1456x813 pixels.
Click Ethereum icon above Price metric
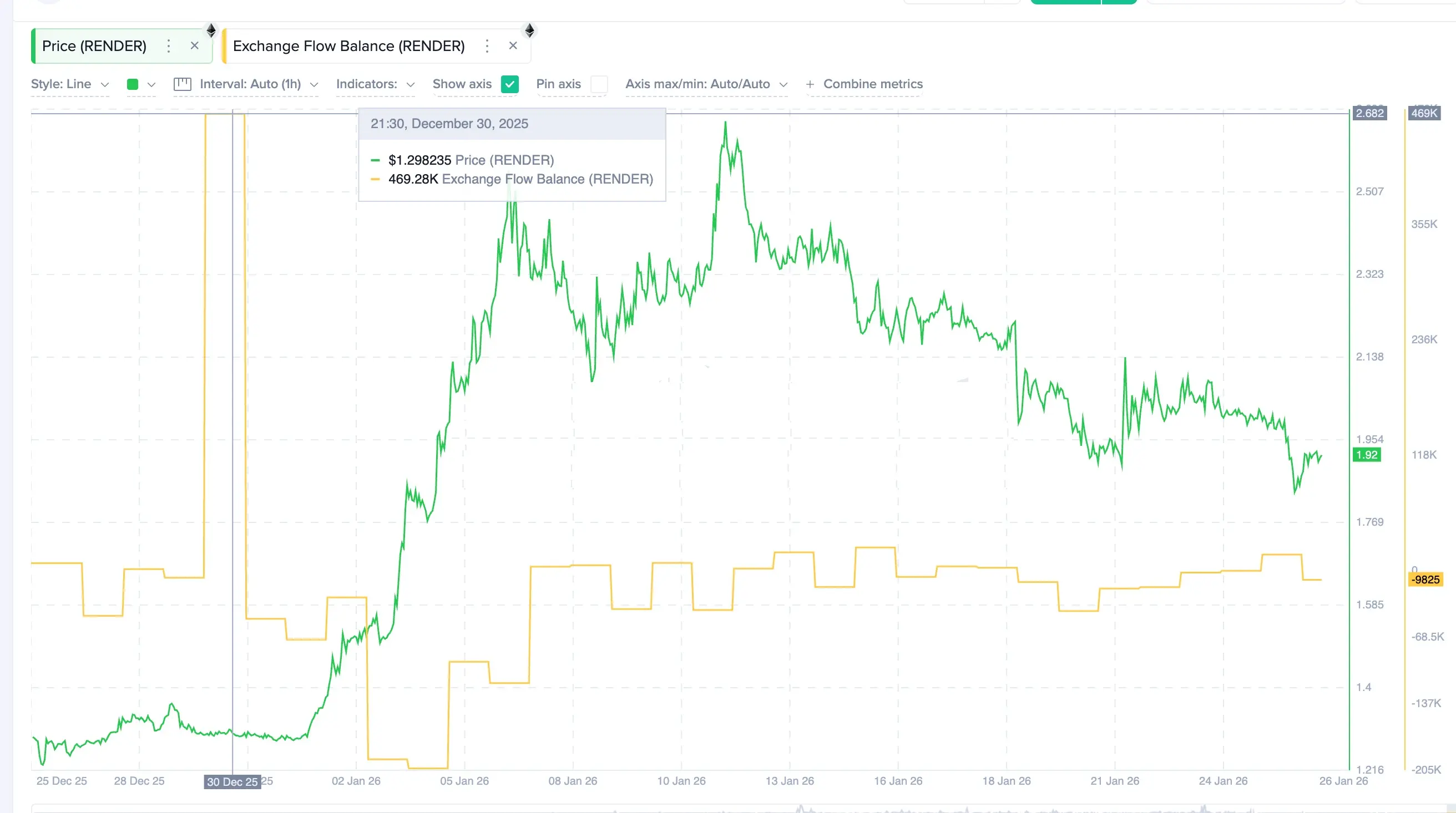[211, 31]
